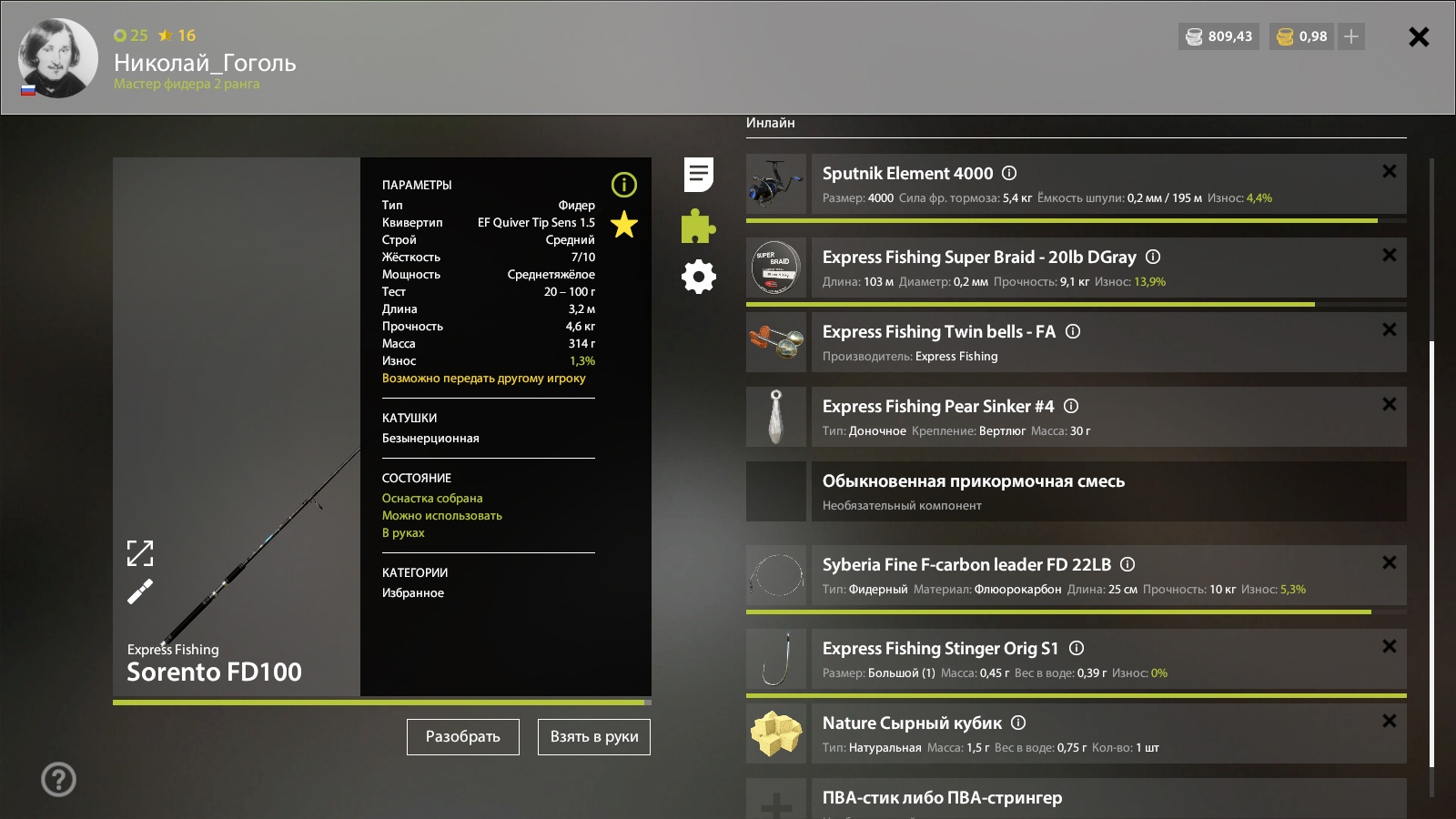This screenshot has height=819, width=1456.
Task: Click the Избранное category label
Action: (x=413, y=593)
